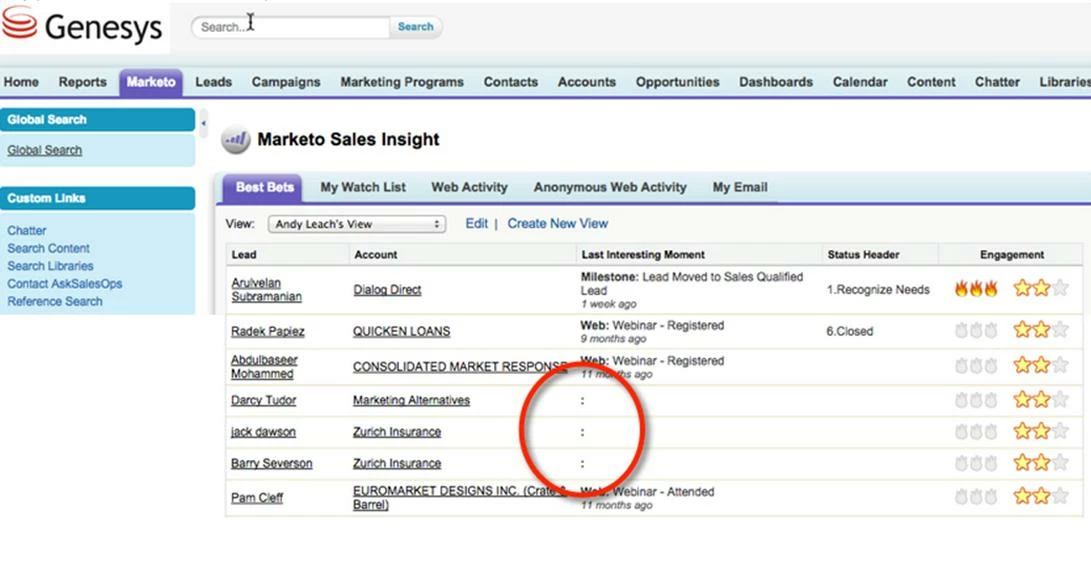Open the Marketing Programs tab

[x=401, y=82]
